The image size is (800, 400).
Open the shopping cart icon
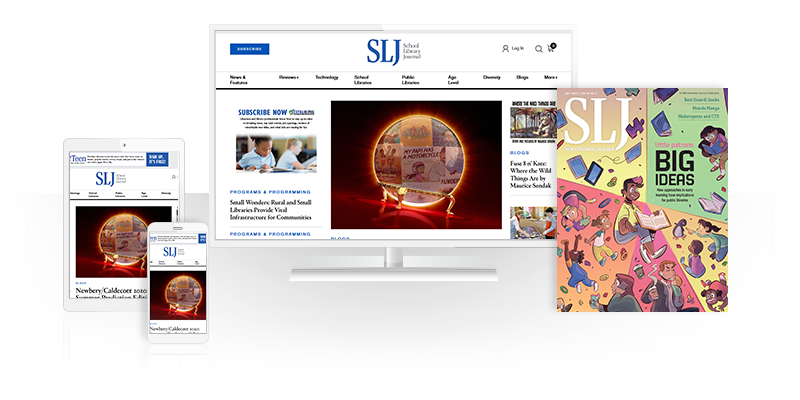(x=550, y=48)
